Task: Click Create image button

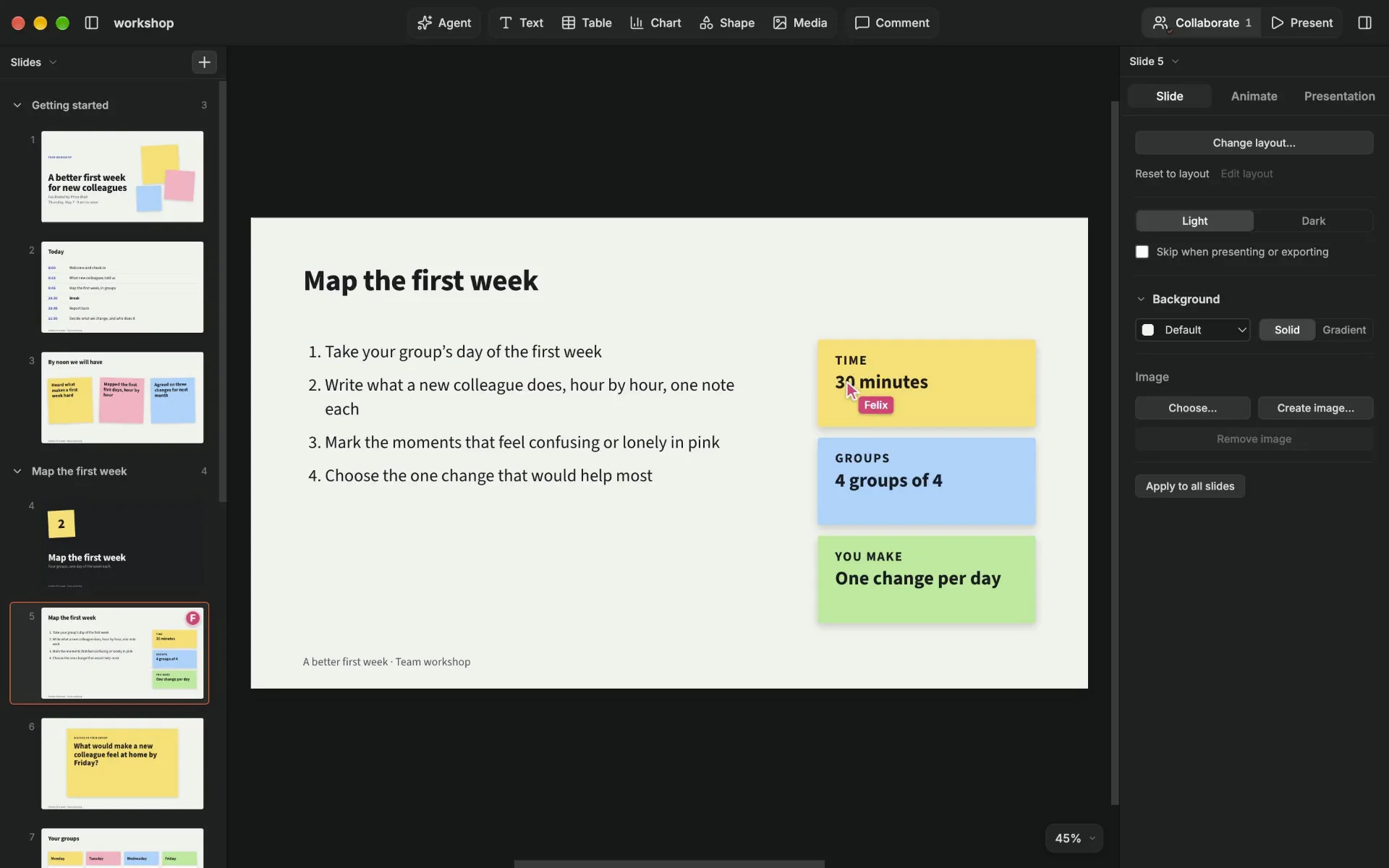Action: (x=1315, y=408)
